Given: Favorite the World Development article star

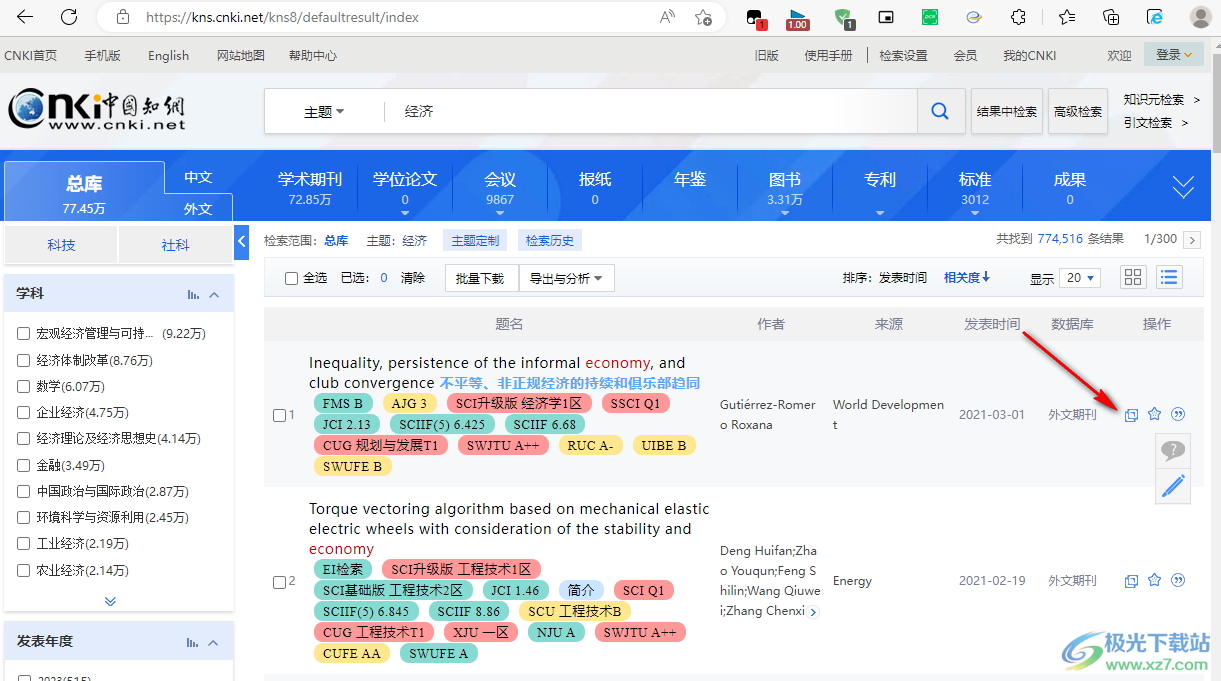Looking at the screenshot, I should [1154, 414].
